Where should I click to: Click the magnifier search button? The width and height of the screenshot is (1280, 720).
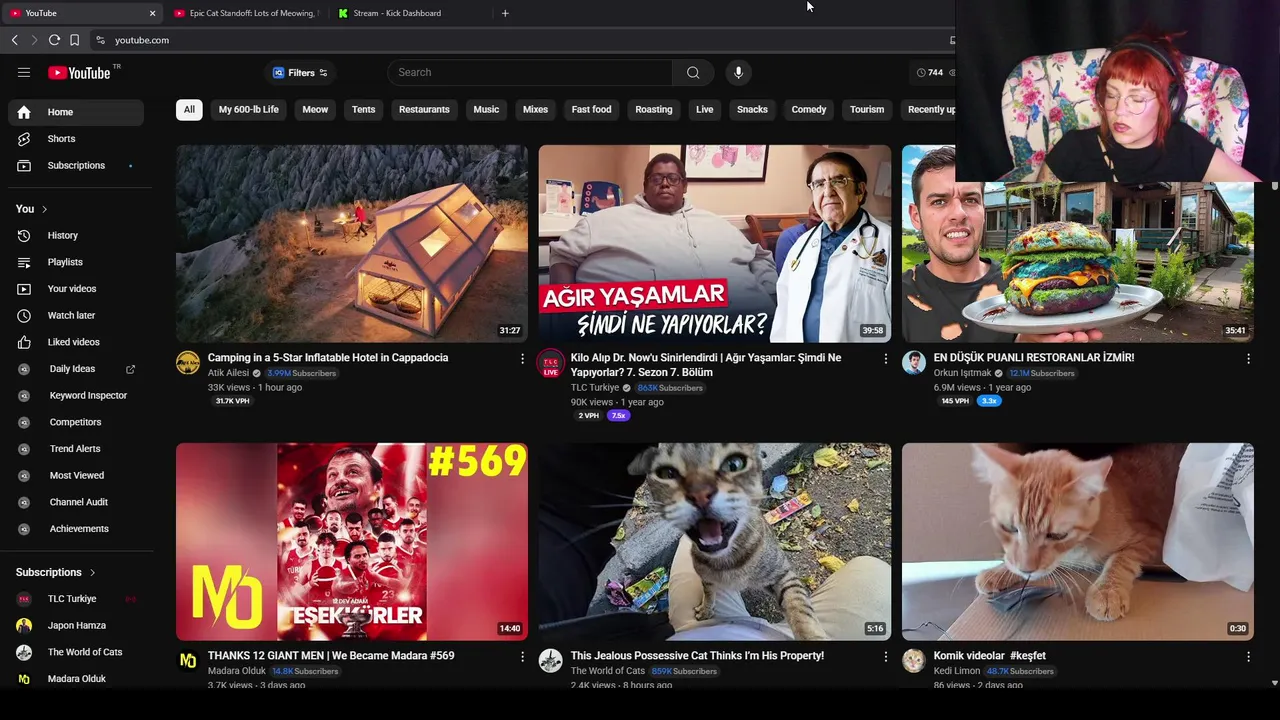pyautogui.click(x=693, y=72)
